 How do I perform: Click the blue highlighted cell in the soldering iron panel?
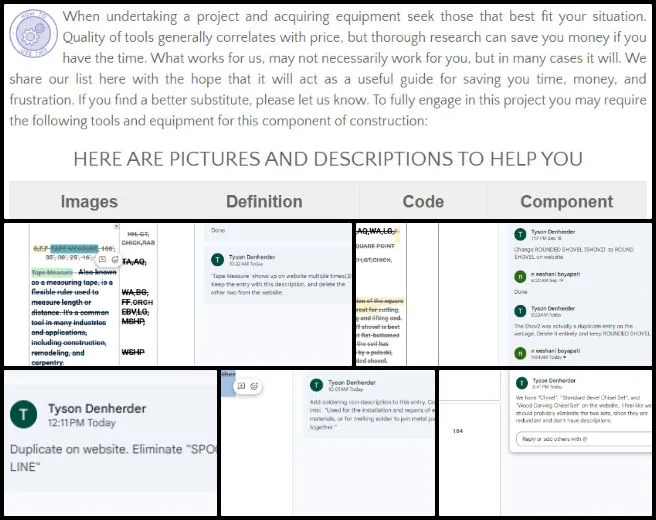[228, 384]
